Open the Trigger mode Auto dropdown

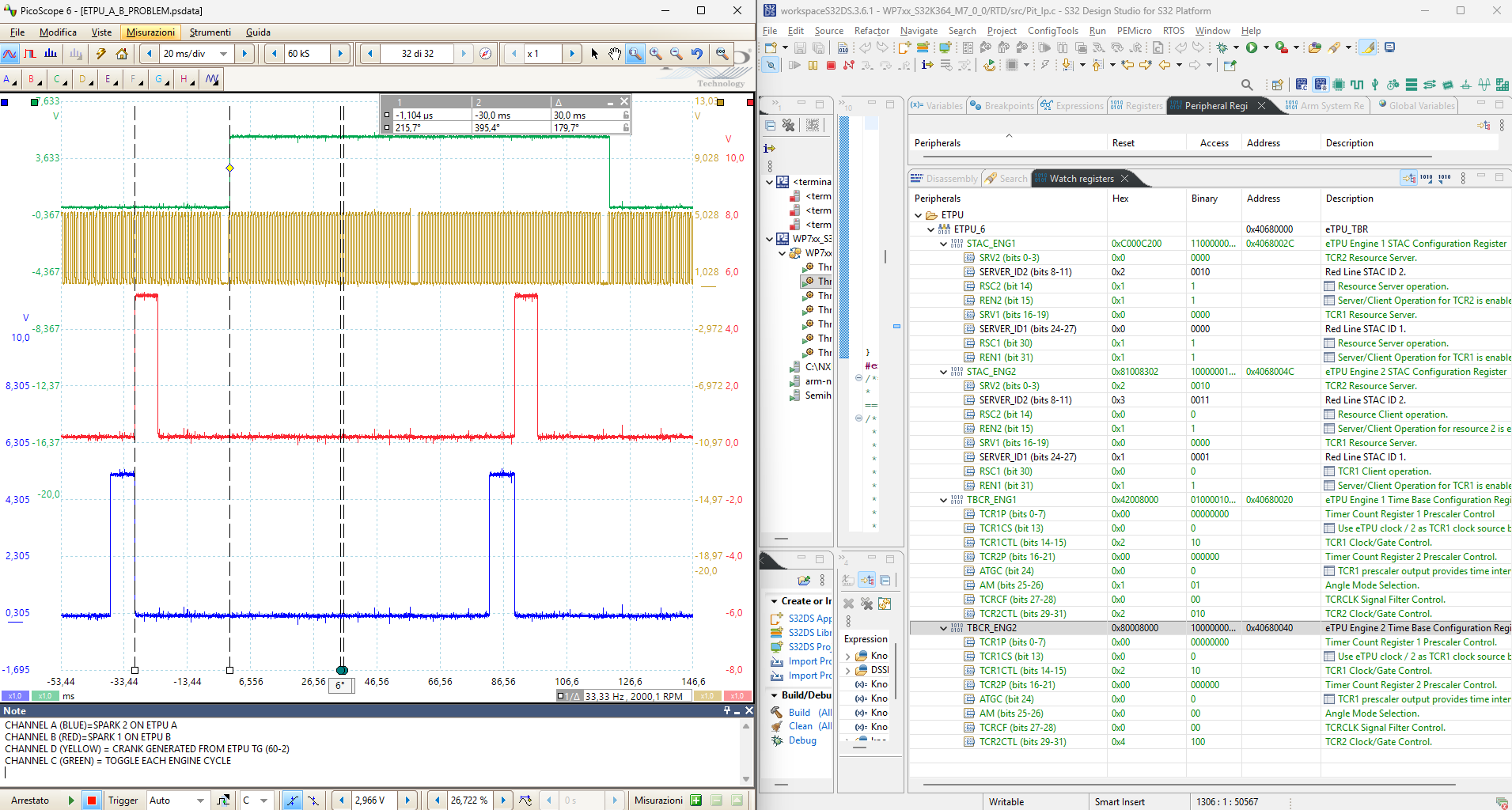coord(200,801)
